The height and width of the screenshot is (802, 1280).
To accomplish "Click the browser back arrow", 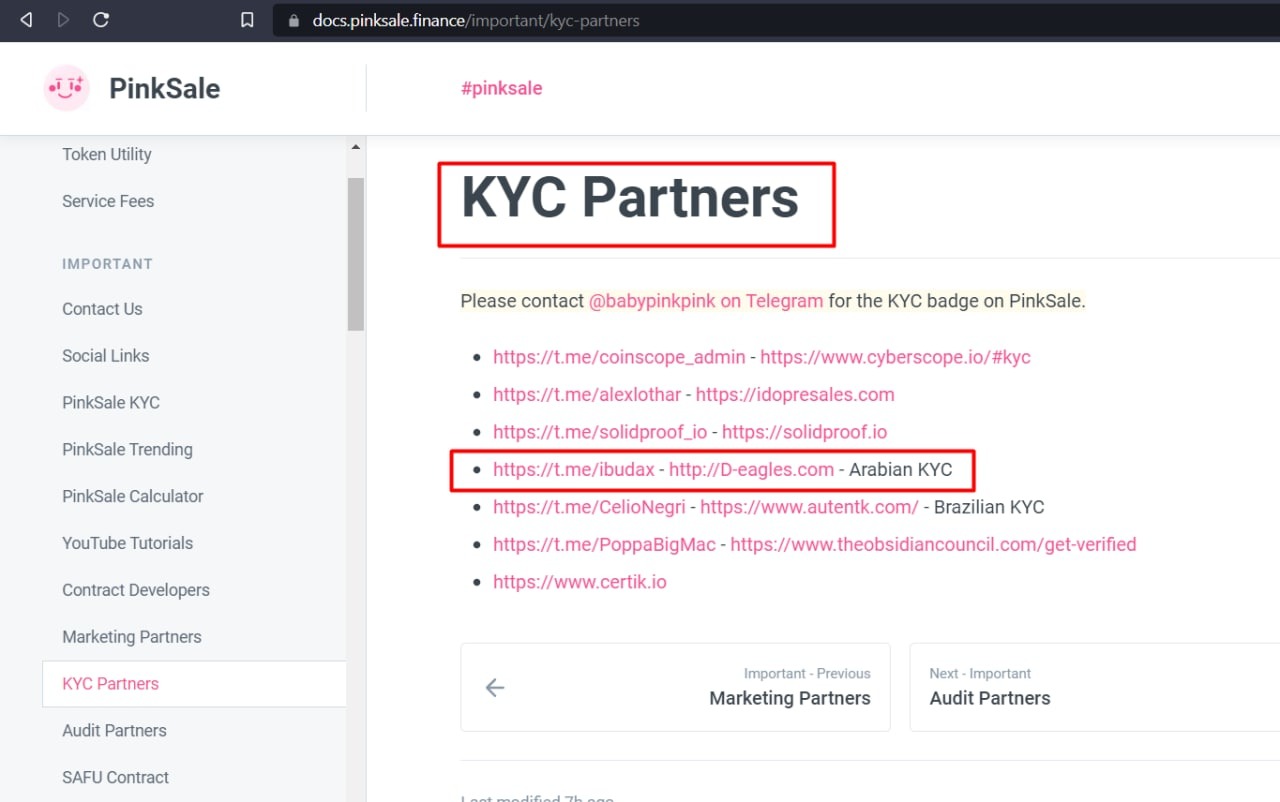I will [x=26, y=20].
